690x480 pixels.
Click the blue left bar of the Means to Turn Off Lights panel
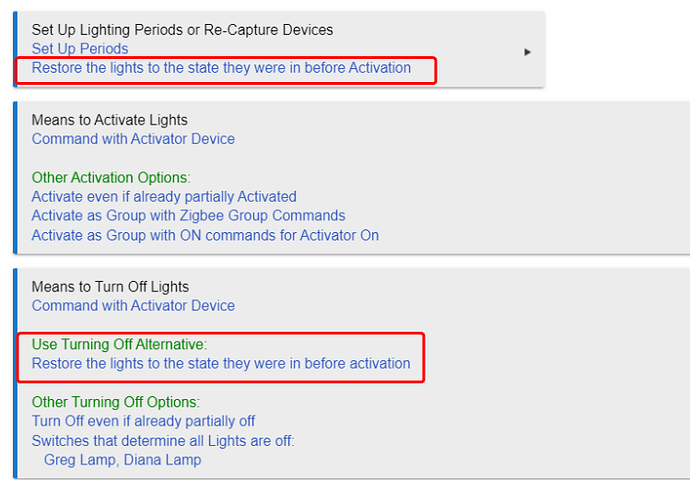point(15,373)
